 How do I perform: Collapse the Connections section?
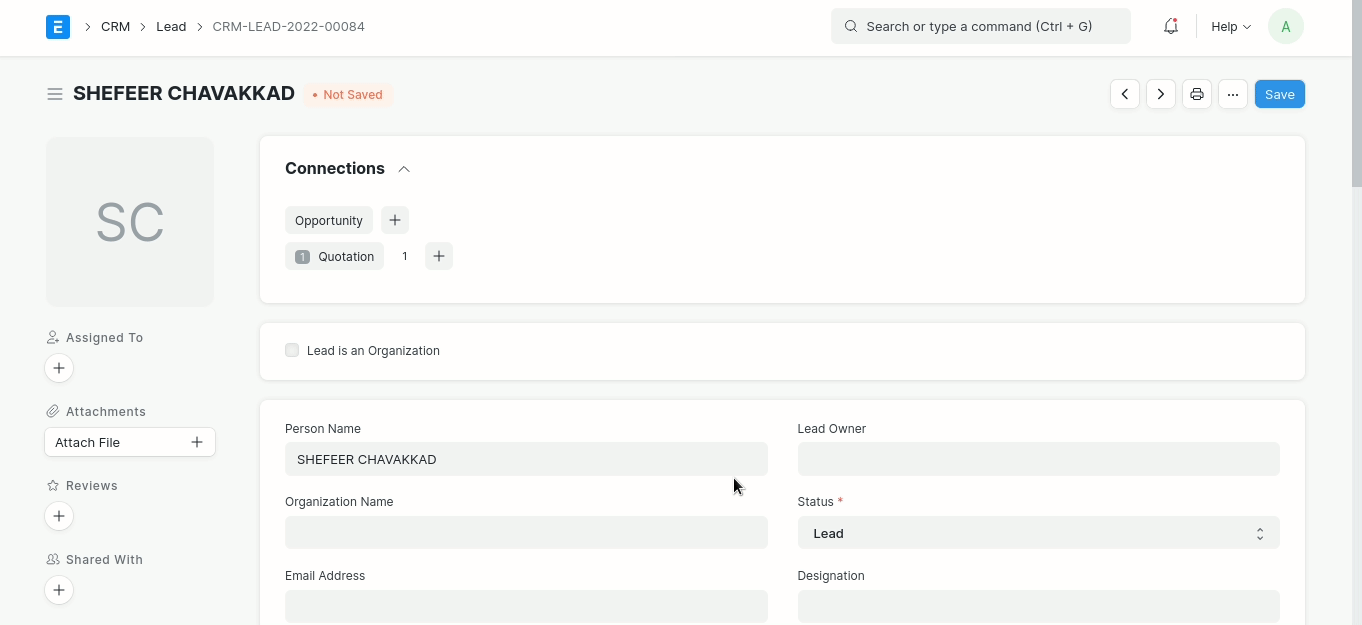tap(404, 169)
